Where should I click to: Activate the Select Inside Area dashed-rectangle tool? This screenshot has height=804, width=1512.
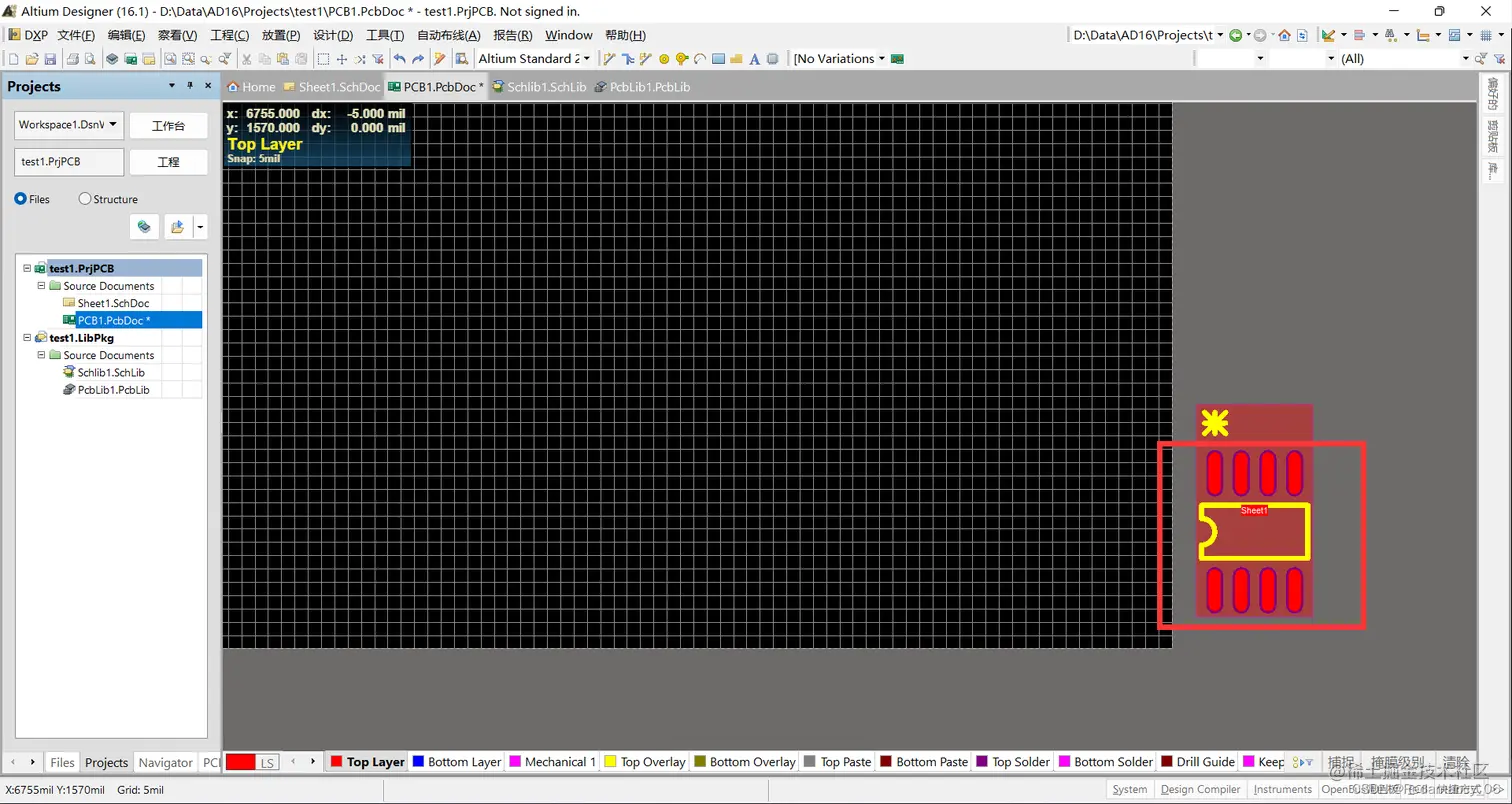[323, 59]
